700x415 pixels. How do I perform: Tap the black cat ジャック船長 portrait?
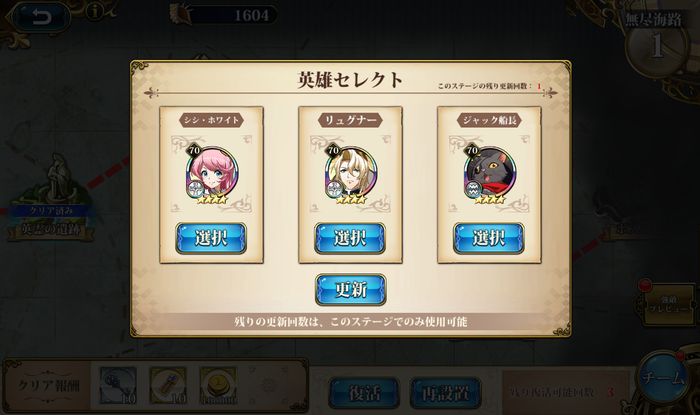pos(490,174)
